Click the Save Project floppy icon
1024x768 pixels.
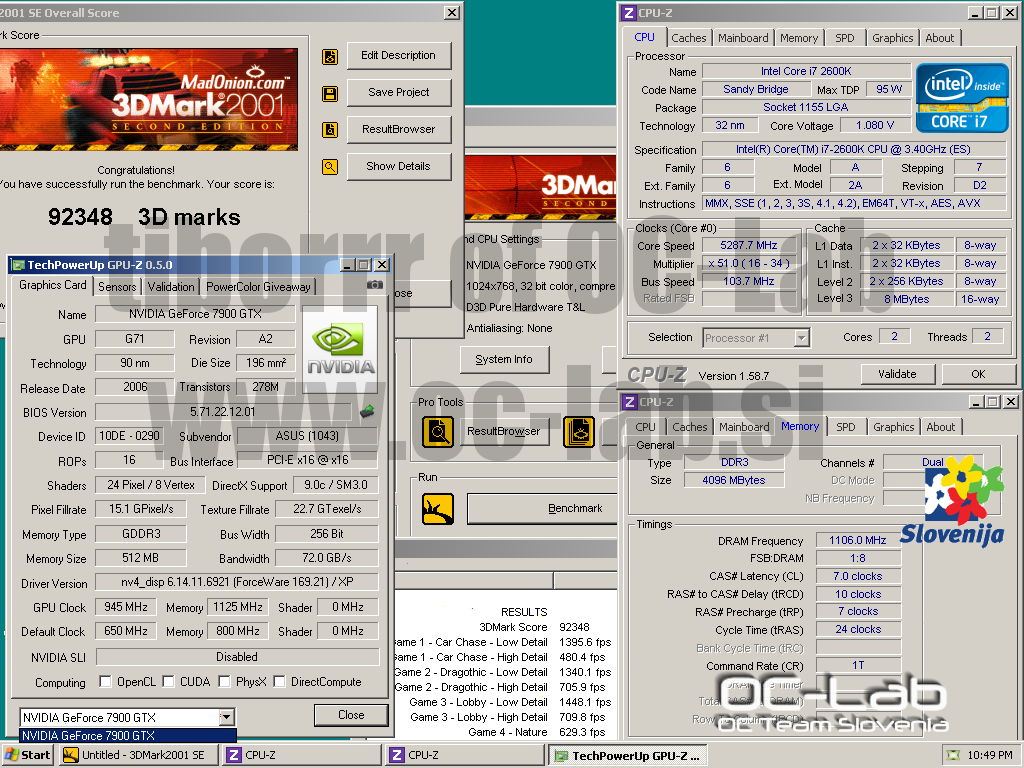(x=330, y=93)
